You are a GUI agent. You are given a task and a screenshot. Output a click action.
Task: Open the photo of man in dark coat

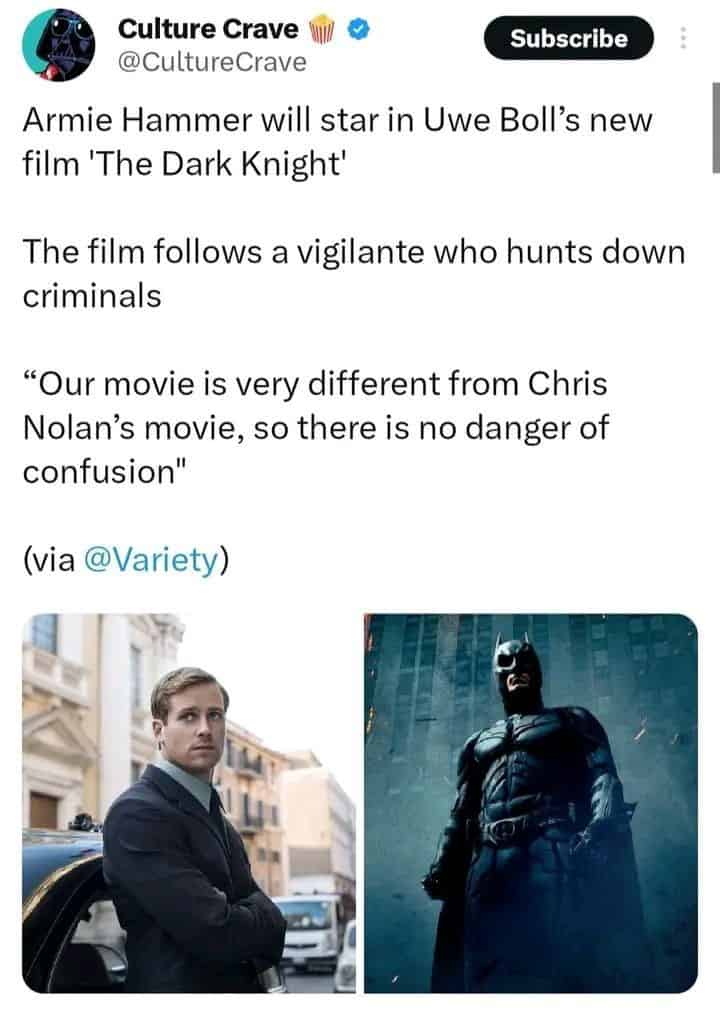tap(189, 803)
